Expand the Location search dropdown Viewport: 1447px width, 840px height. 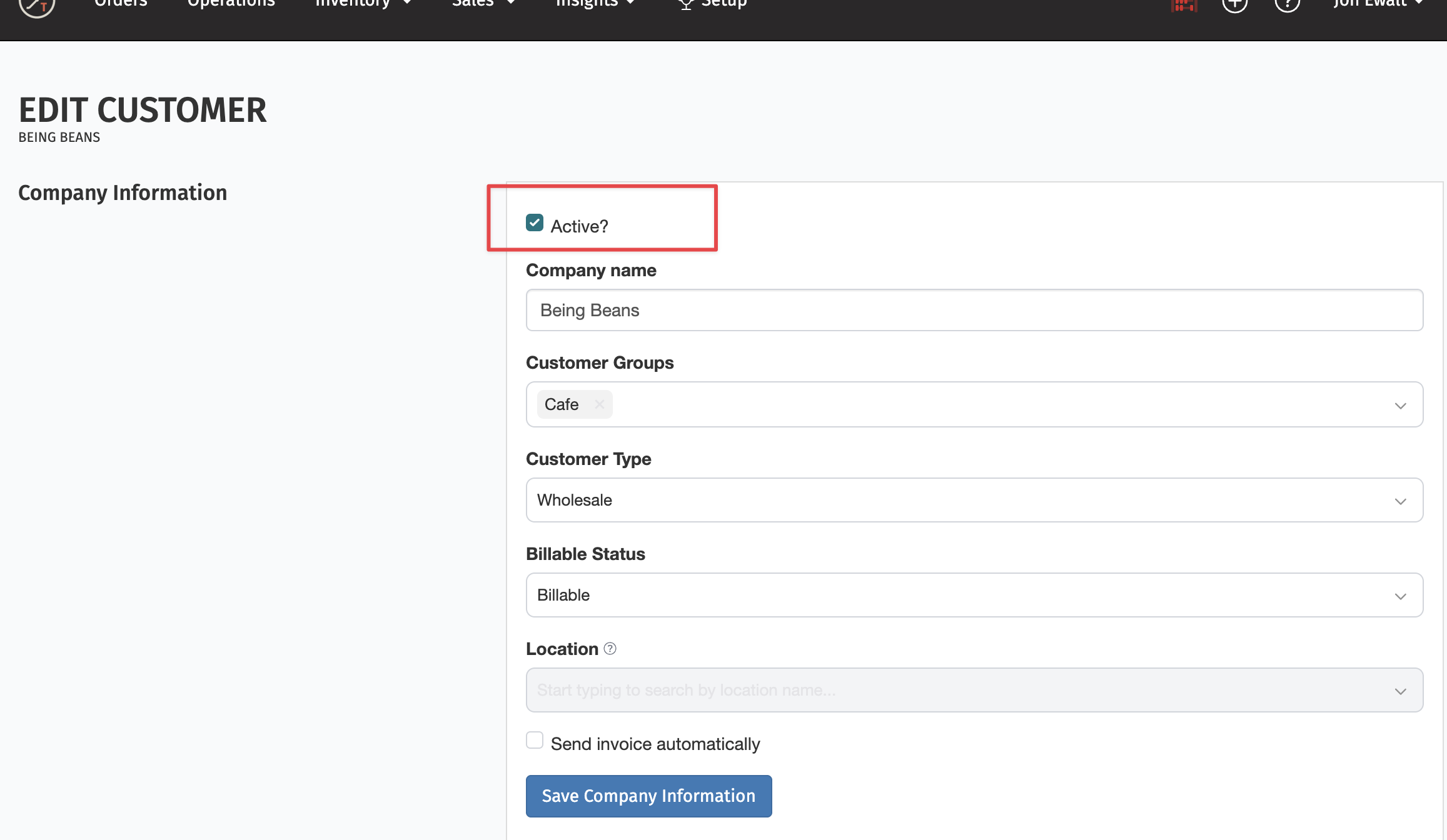(x=1400, y=691)
